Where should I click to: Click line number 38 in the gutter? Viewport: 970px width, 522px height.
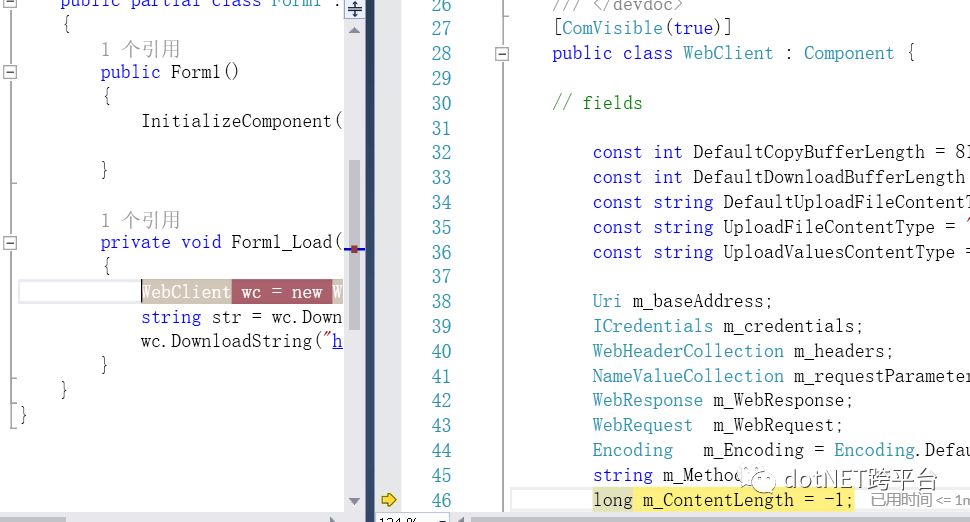click(441, 301)
